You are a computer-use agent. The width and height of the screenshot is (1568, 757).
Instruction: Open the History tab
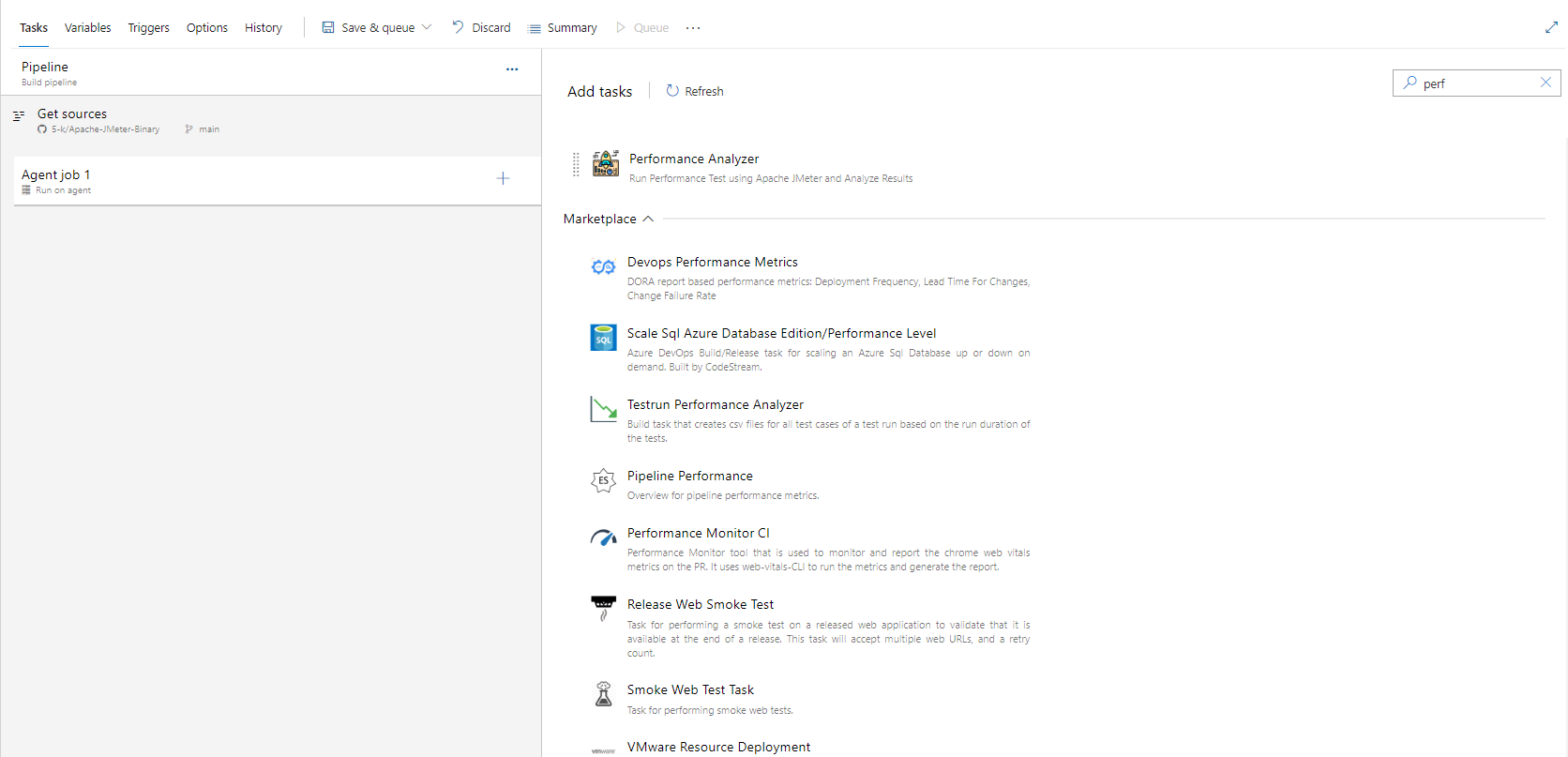264,27
